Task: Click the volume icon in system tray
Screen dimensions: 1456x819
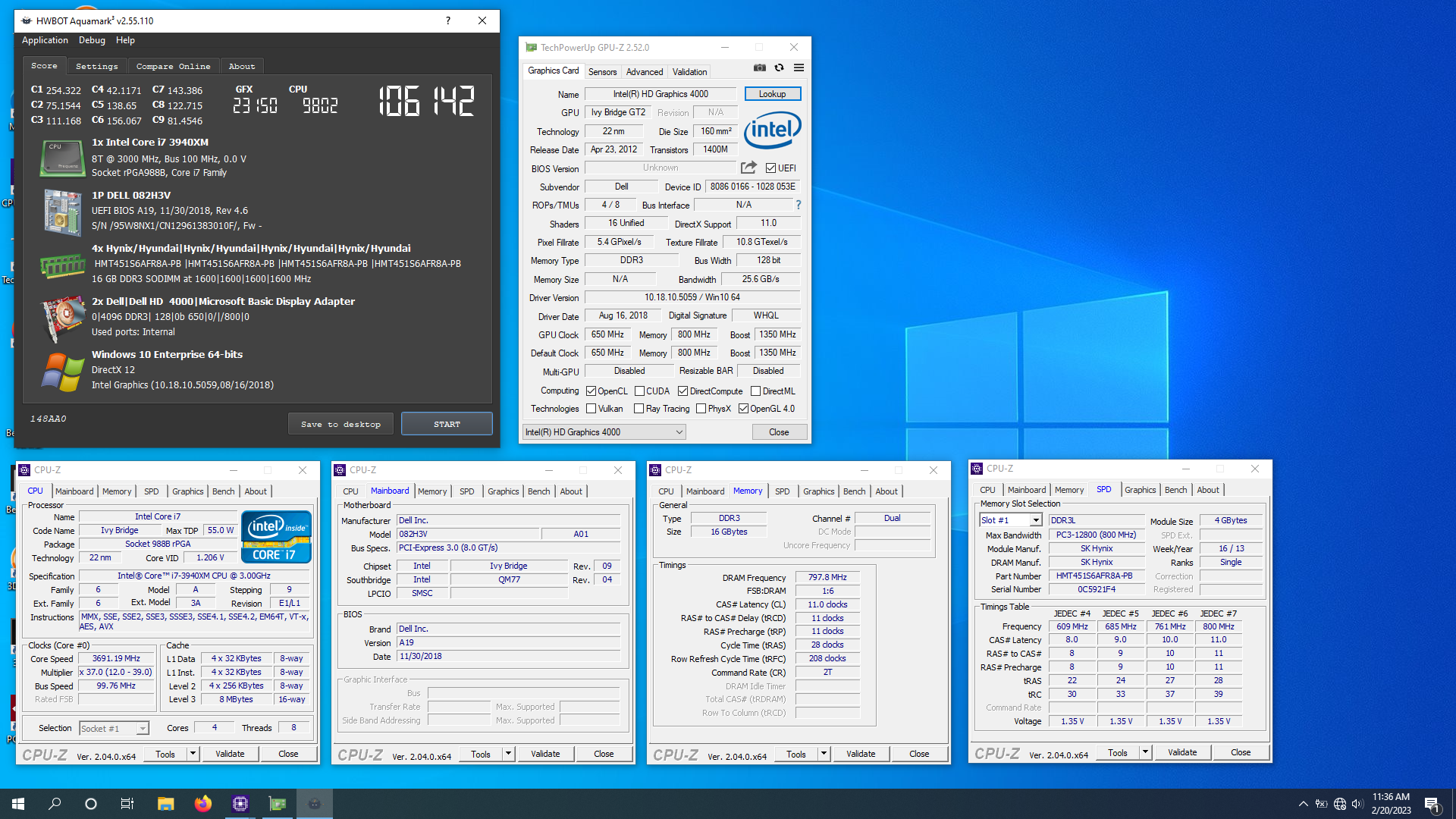Action: pos(1357,804)
